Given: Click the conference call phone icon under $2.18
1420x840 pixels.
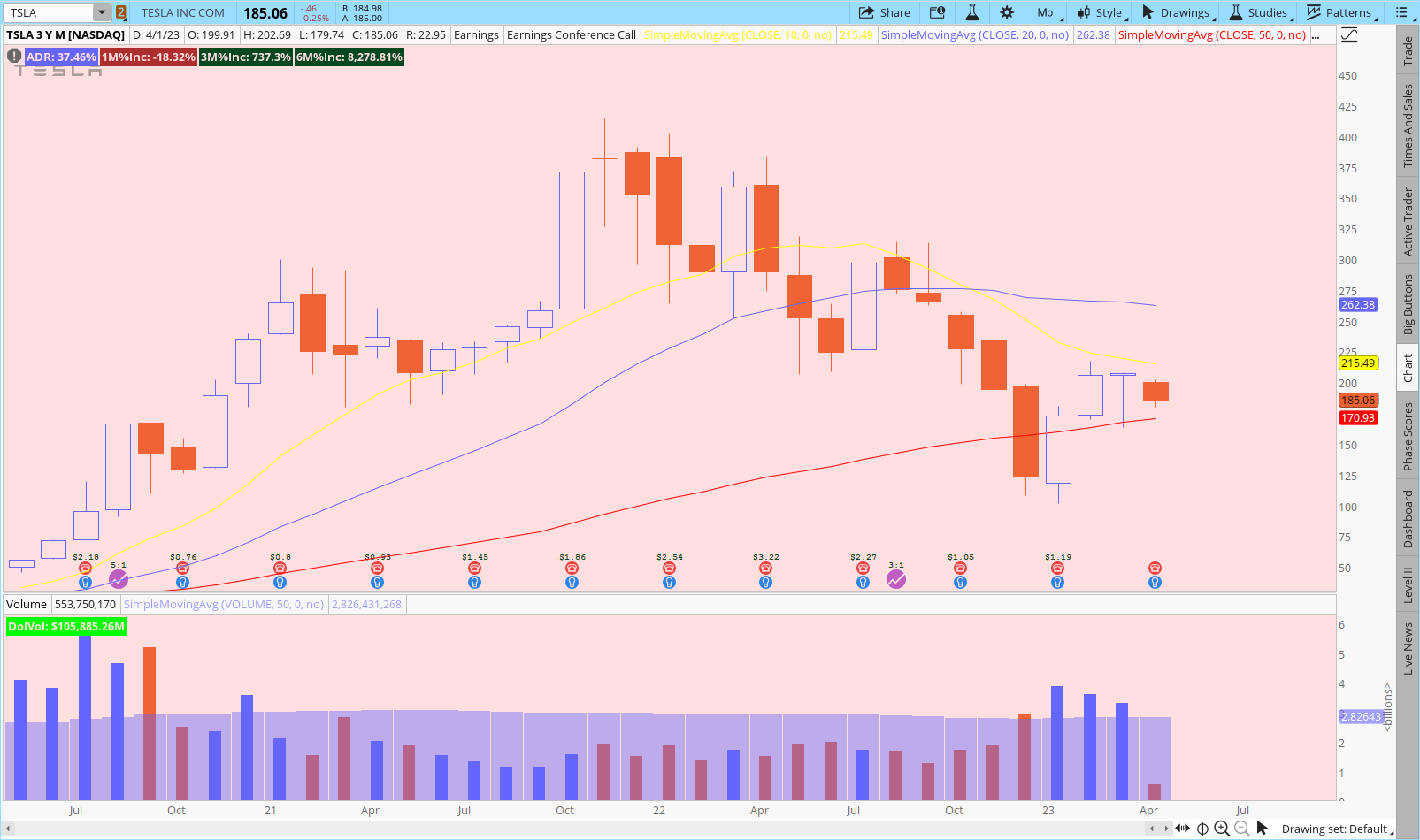Looking at the screenshot, I should tap(86, 568).
